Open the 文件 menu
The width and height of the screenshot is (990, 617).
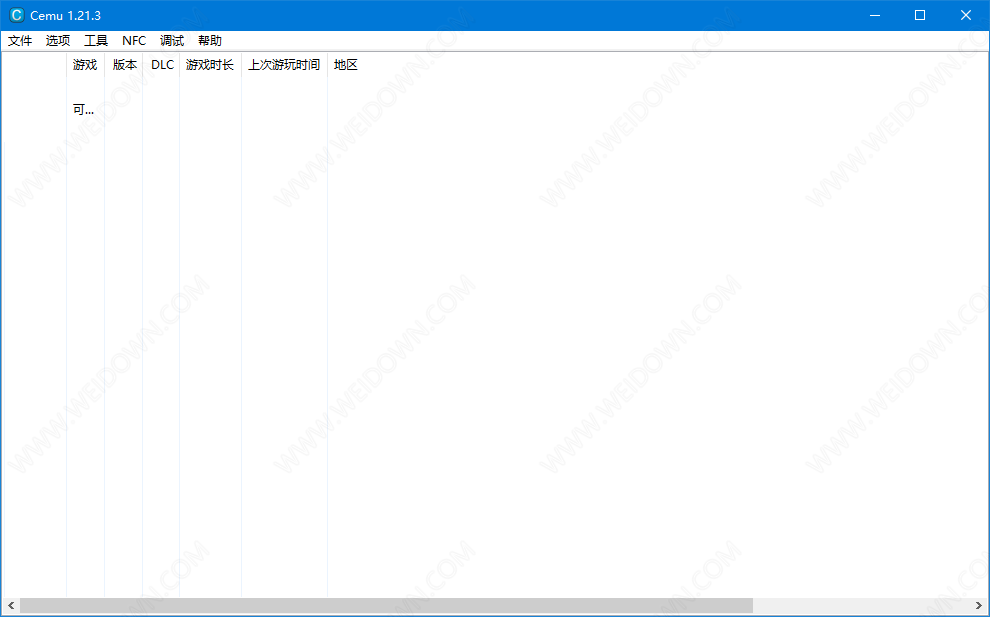click(x=20, y=41)
